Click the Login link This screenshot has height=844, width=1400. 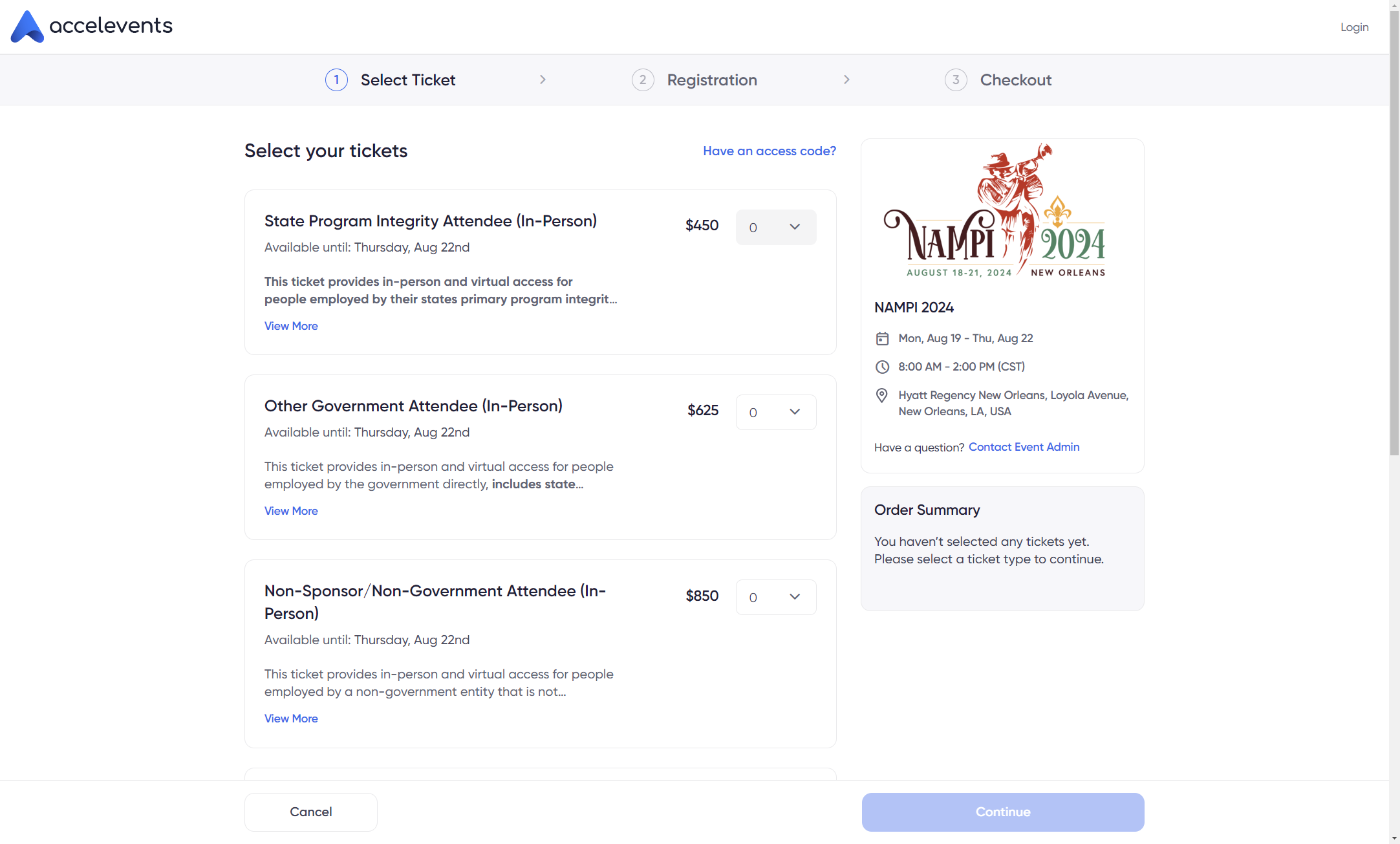(x=1354, y=27)
